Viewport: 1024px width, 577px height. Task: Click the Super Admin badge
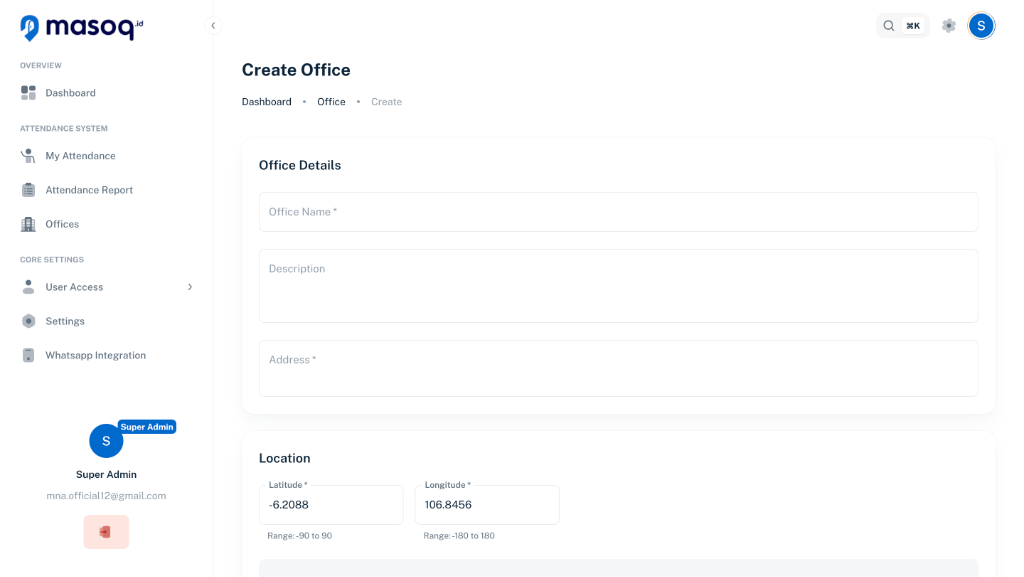point(147,426)
